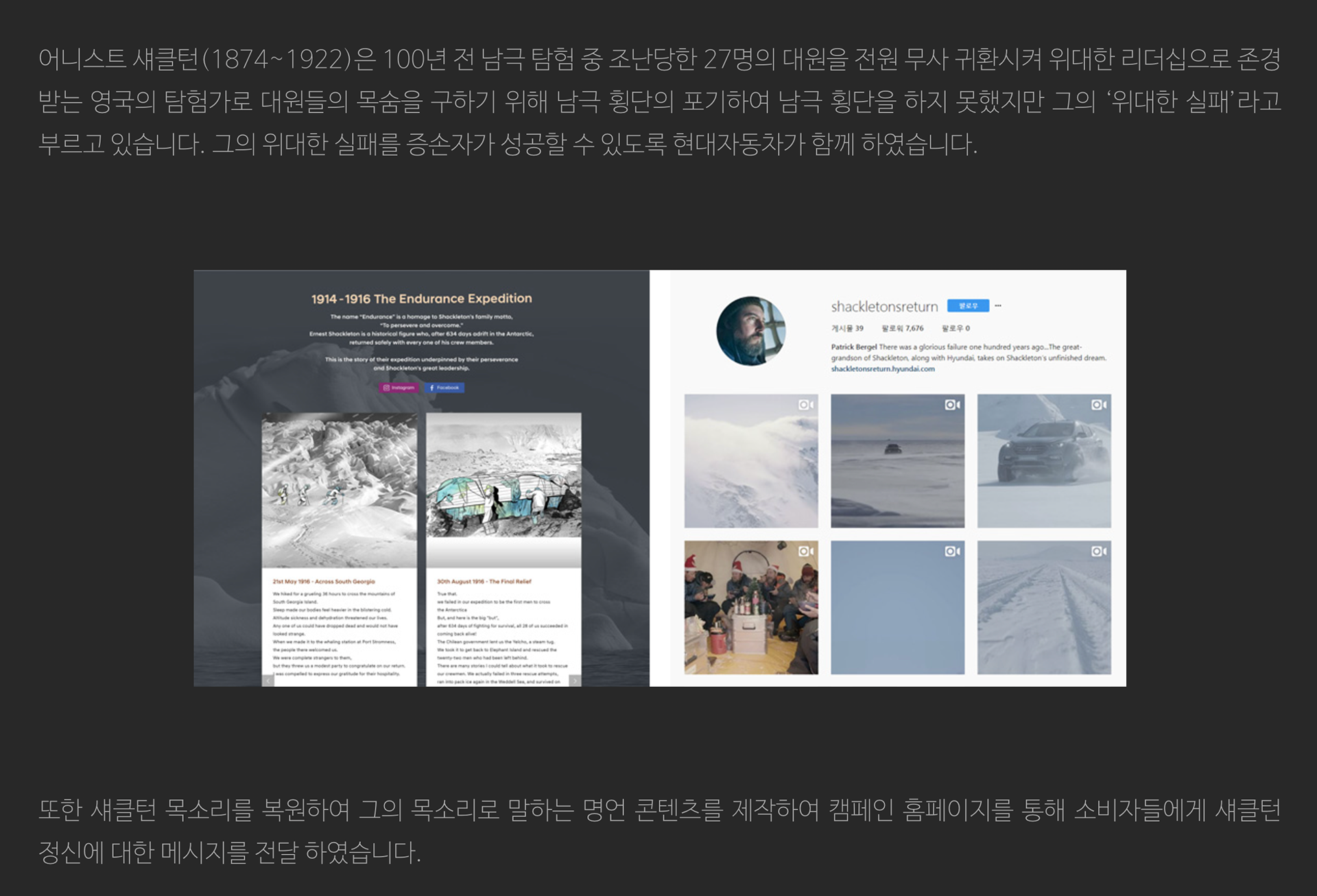The image size is (1317, 896).
Task: Open the Across South Georgia story card
Action: 339,549
